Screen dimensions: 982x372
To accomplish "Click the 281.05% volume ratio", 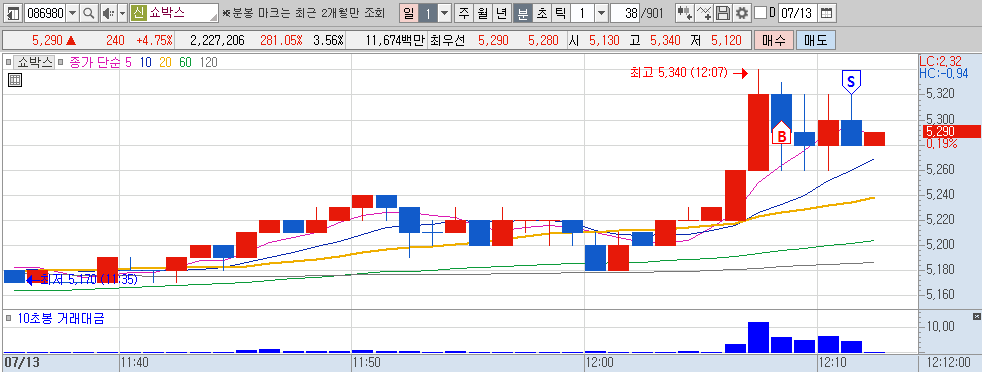I will [281, 41].
